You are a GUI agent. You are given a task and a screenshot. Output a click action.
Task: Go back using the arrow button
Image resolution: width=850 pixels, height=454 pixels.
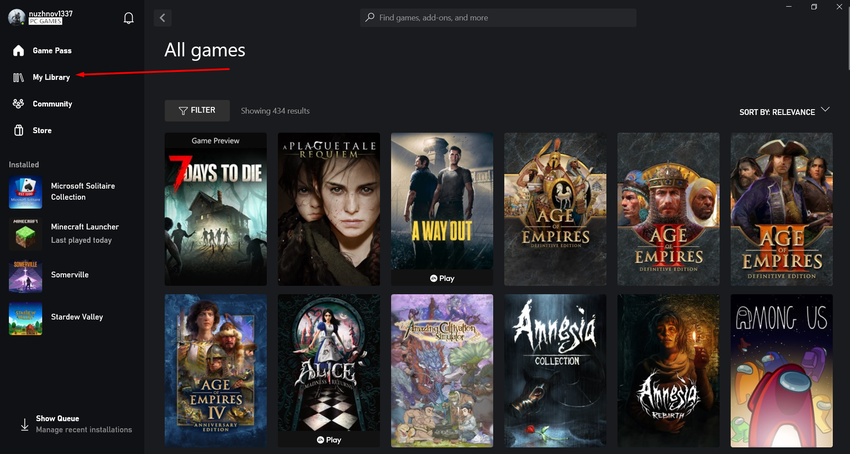tap(163, 18)
